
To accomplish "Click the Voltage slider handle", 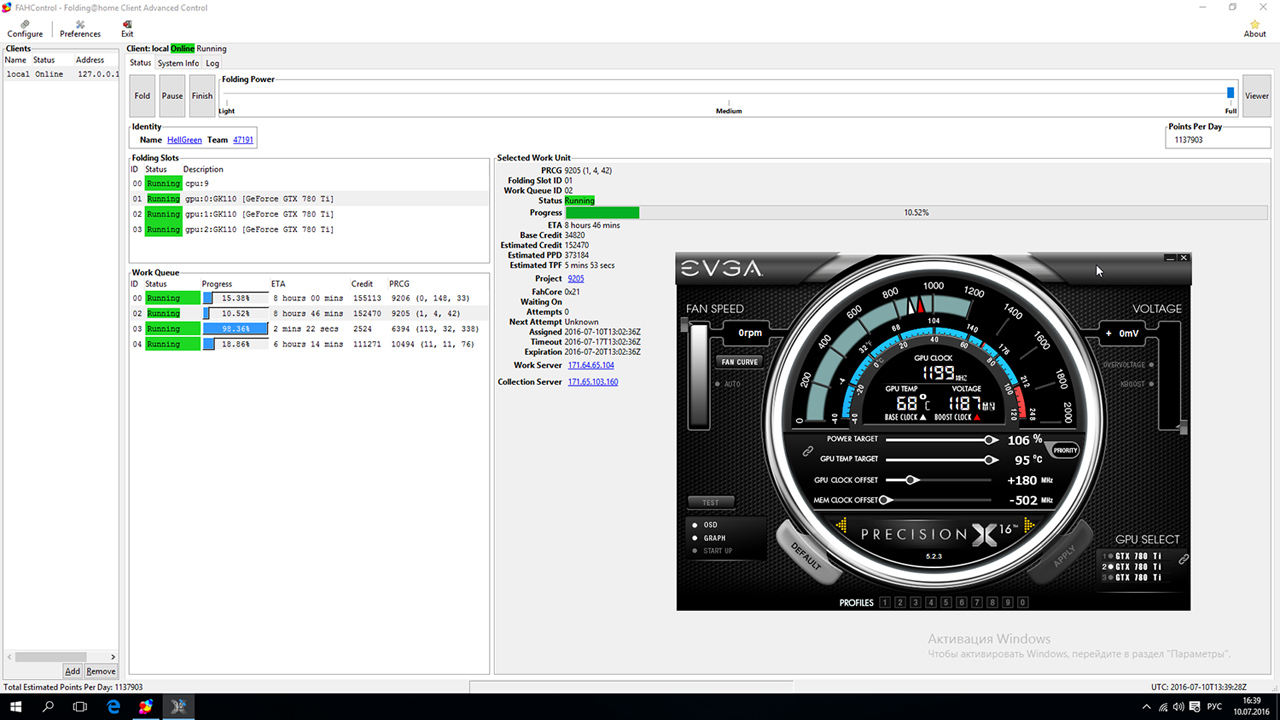I will pos(1184,428).
